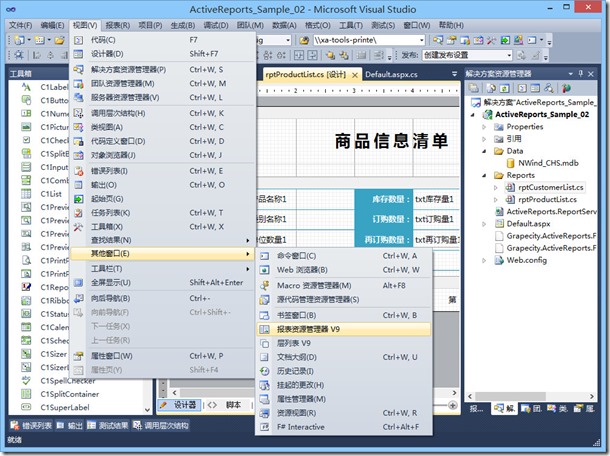Click the 工具箱(X) menu icon
610x456 pixels.
point(79,227)
